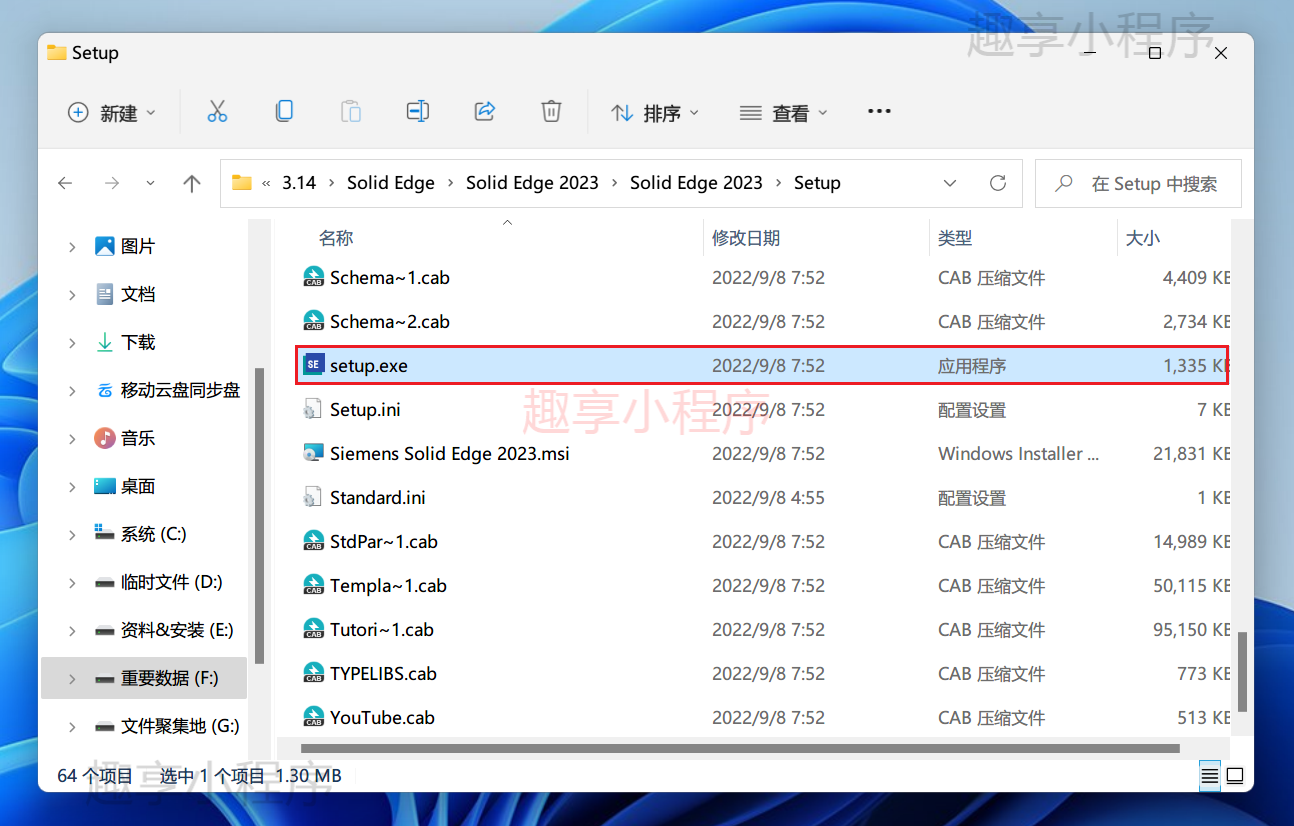1294x826 pixels.
Task: Click the navigation pane scrollbar
Action: (x=260, y=515)
